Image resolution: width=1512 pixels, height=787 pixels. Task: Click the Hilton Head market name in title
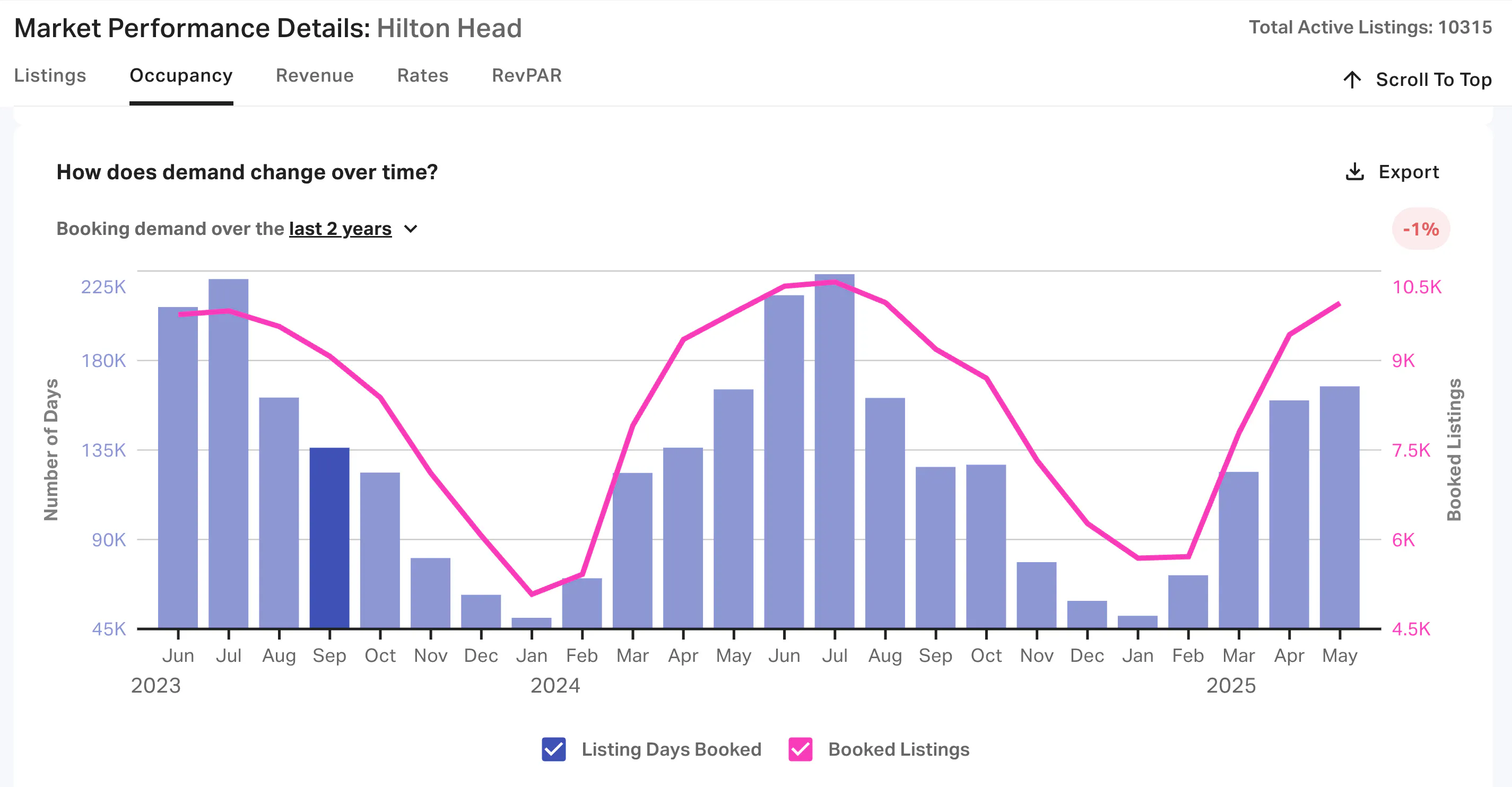449,28
